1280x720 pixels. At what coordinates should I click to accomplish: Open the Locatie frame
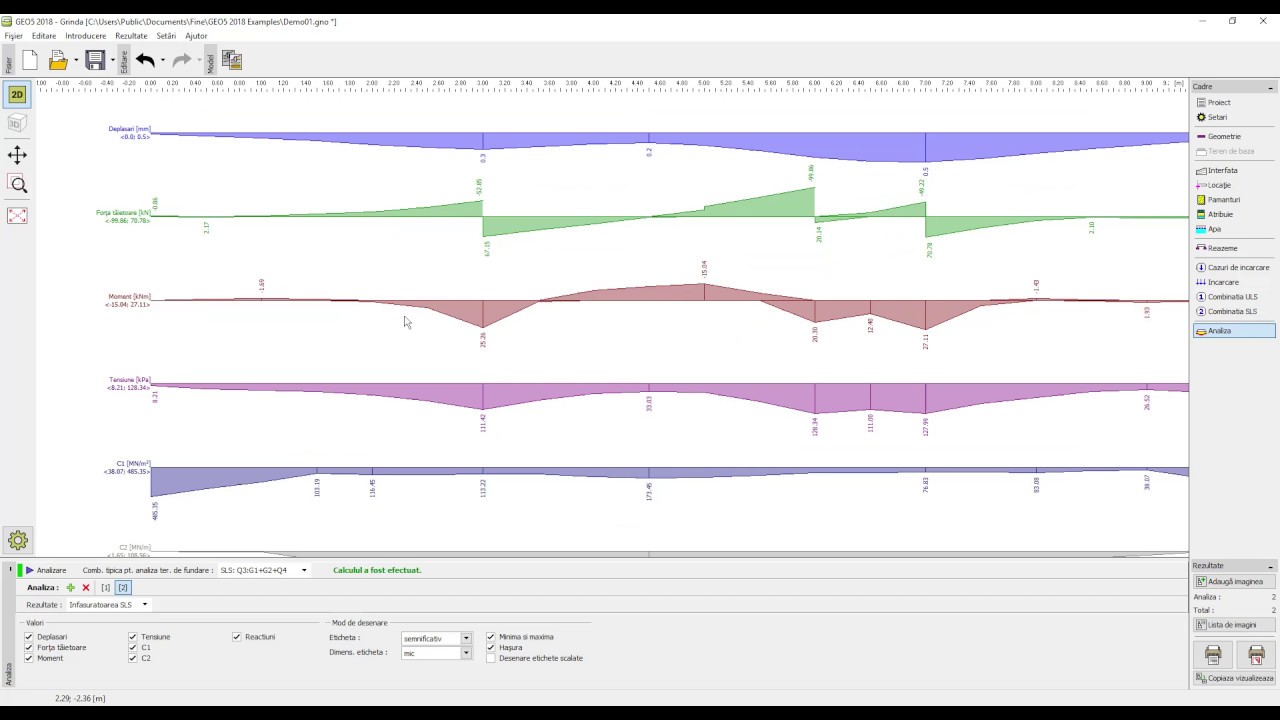(1234, 185)
